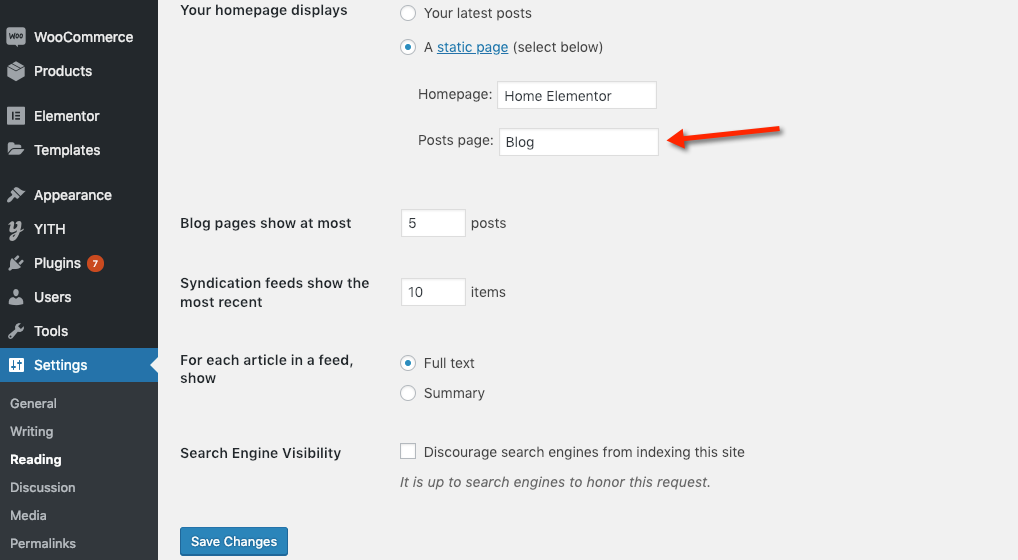This screenshot has height=560, width=1018.
Task: Select the Summary feed option
Action: [x=408, y=393]
